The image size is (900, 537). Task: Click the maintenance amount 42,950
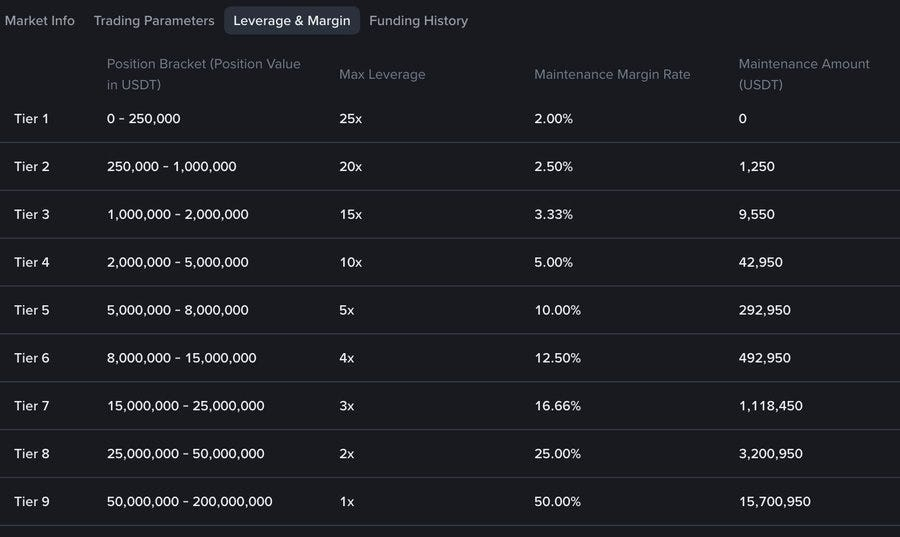761,262
